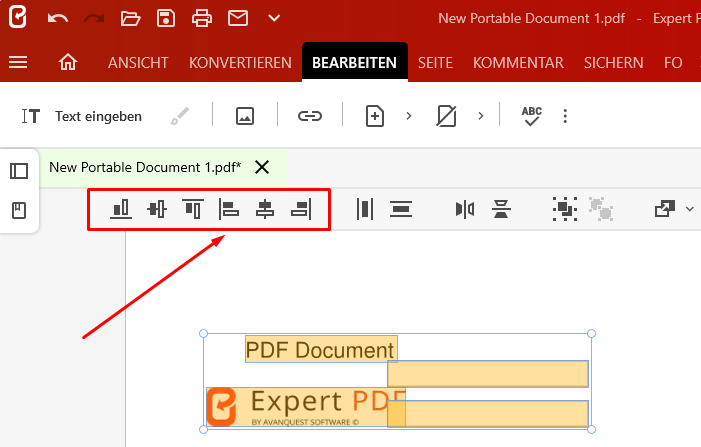Print the document
701x447 pixels.
click(x=202, y=18)
